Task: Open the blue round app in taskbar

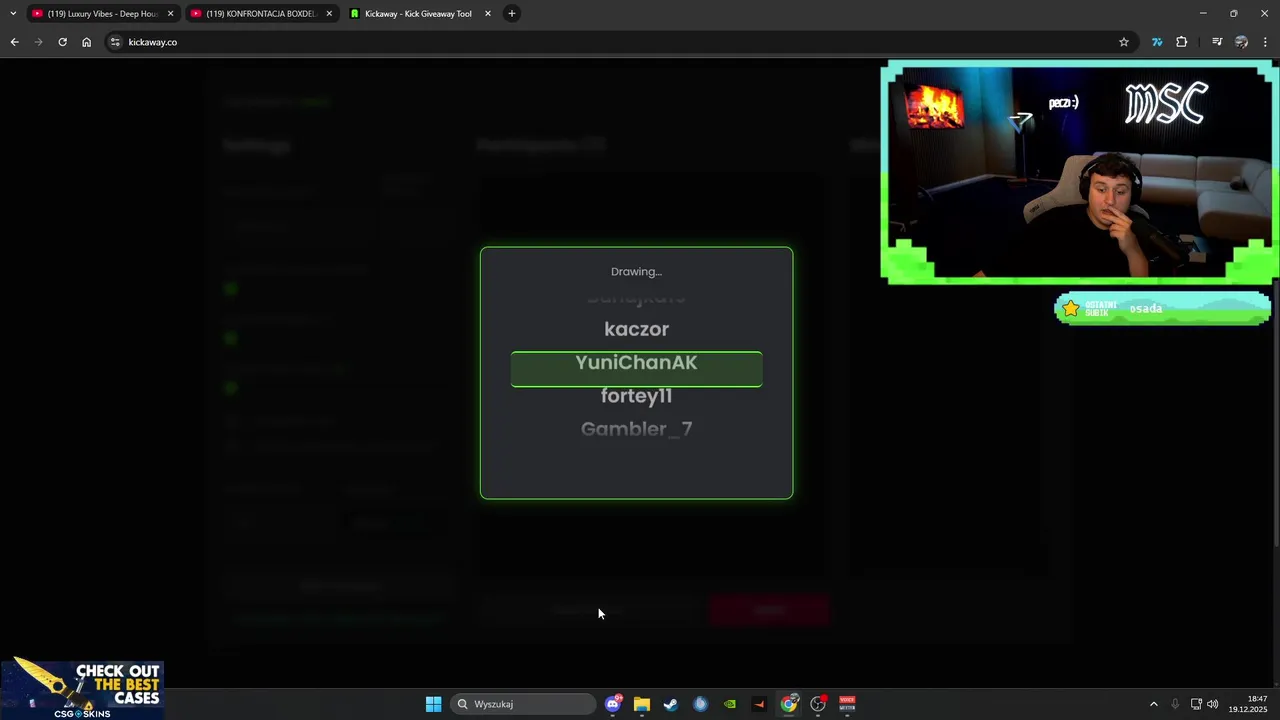Action: 700,704
